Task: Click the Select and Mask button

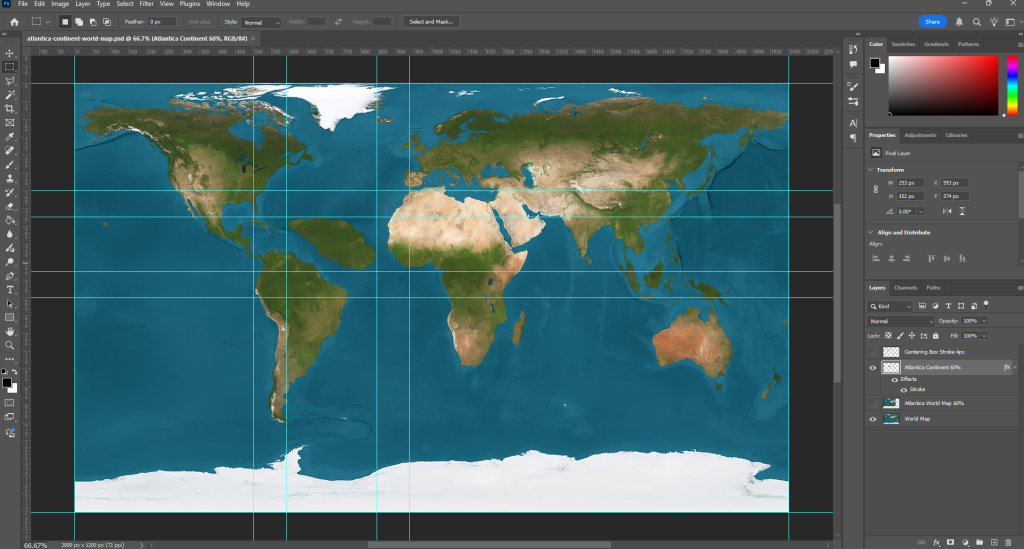Action: (431, 22)
